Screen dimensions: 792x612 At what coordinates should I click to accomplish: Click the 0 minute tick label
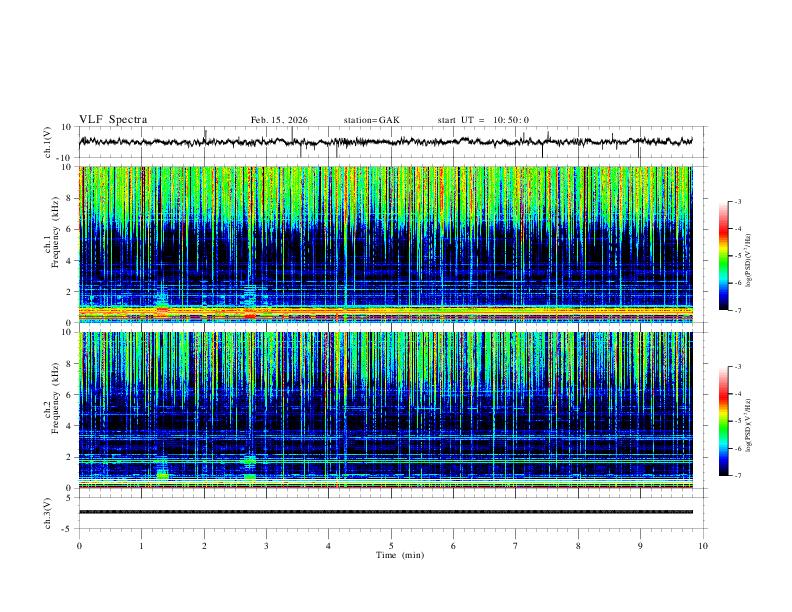79,546
